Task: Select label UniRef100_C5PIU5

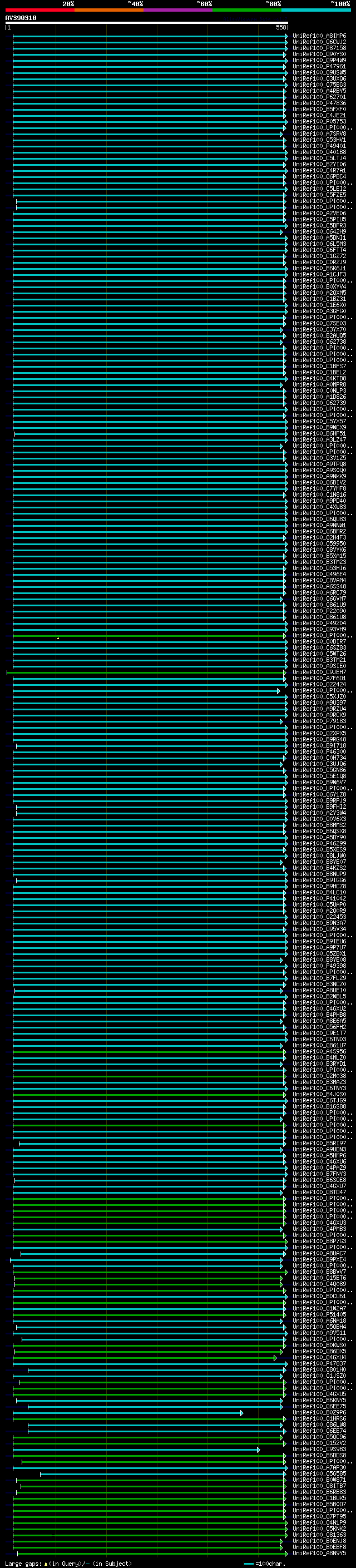Action: tap(319, 219)
